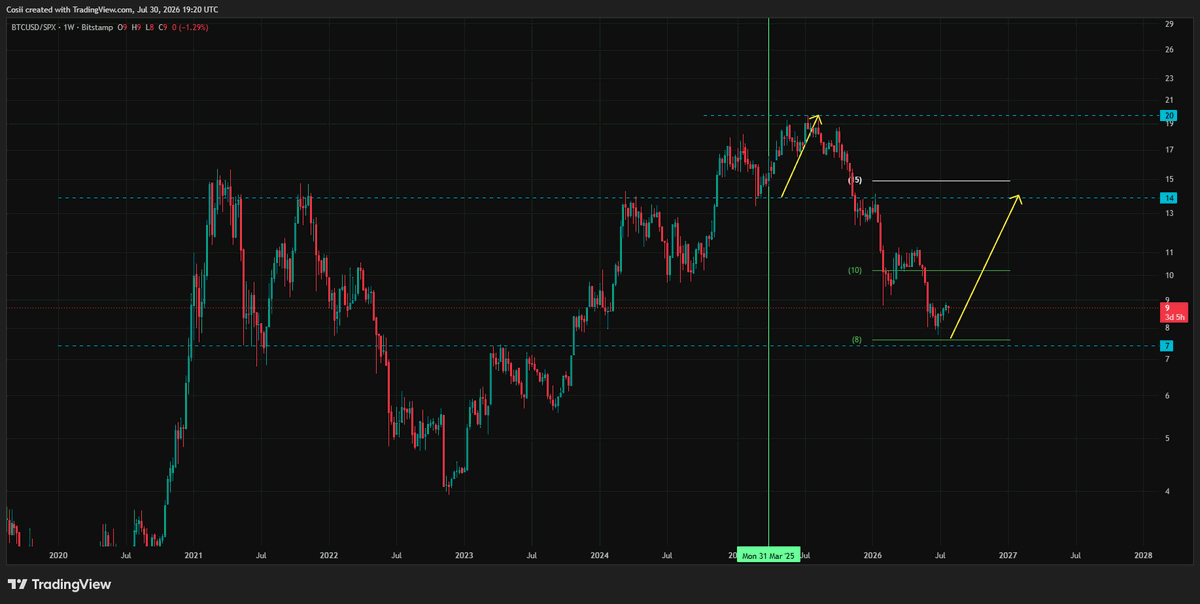Click the 2021 label on the time axis

[x=193, y=555]
